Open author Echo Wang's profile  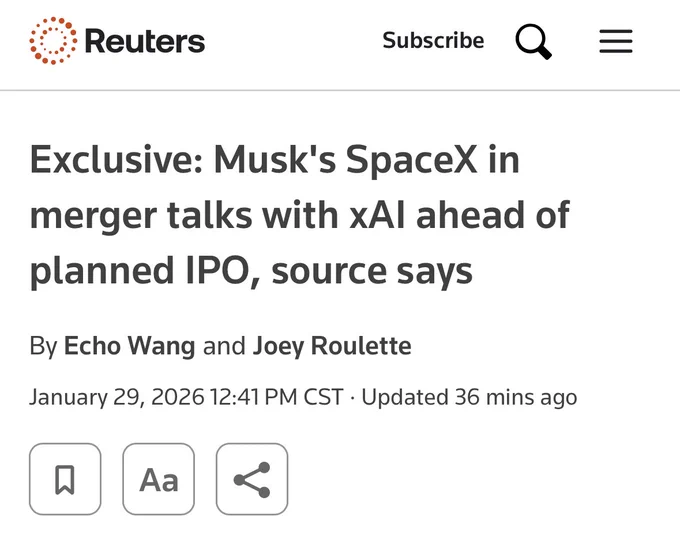130,346
